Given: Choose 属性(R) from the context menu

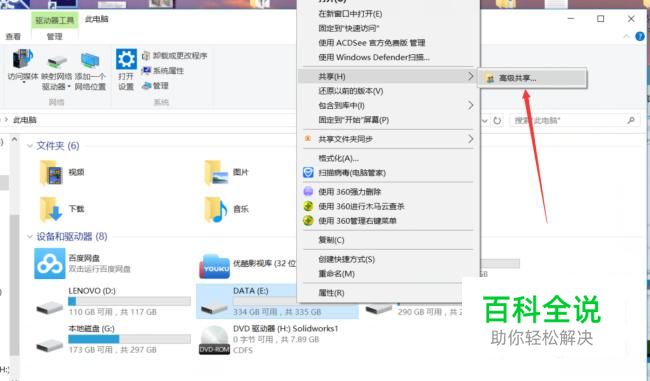Looking at the screenshot, I should click(x=331, y=293).
